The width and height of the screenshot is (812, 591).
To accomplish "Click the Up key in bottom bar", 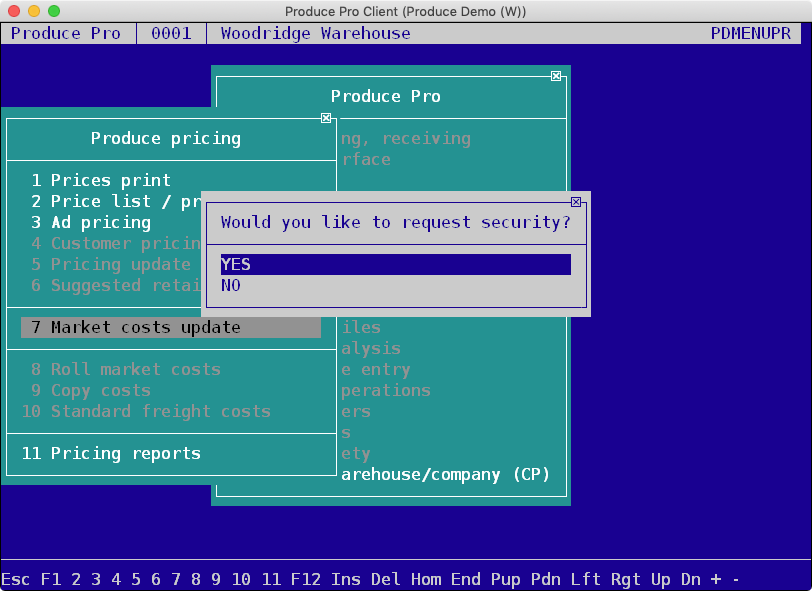I will [660, 579].
